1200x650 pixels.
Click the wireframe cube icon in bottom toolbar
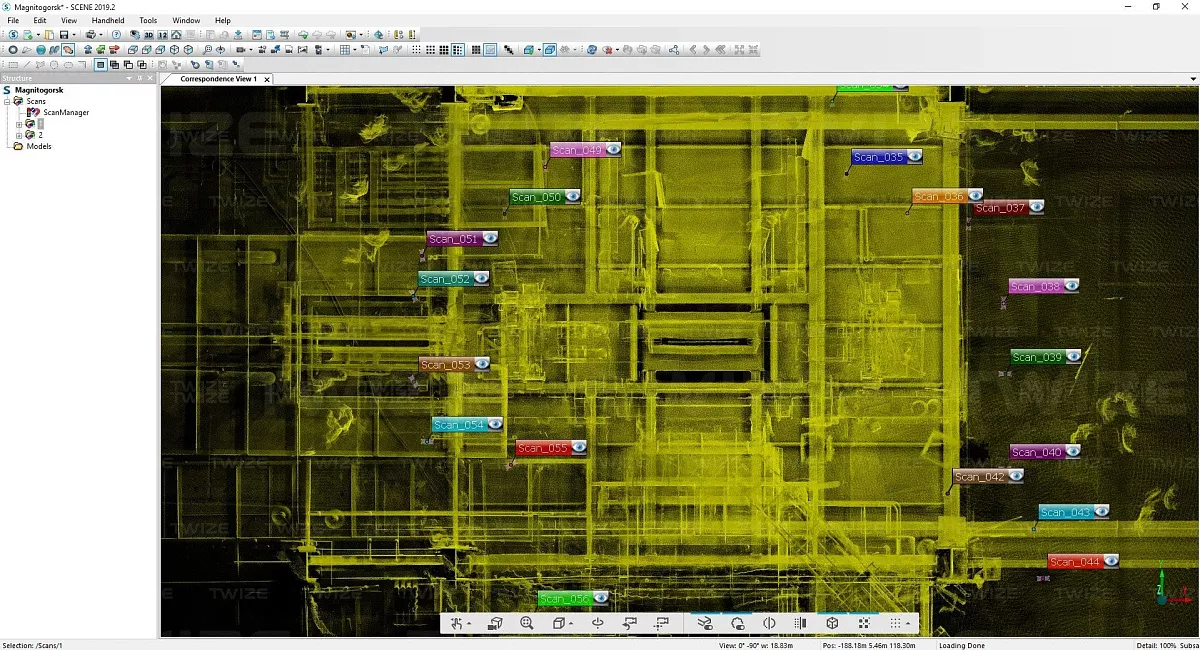[832, 623]
